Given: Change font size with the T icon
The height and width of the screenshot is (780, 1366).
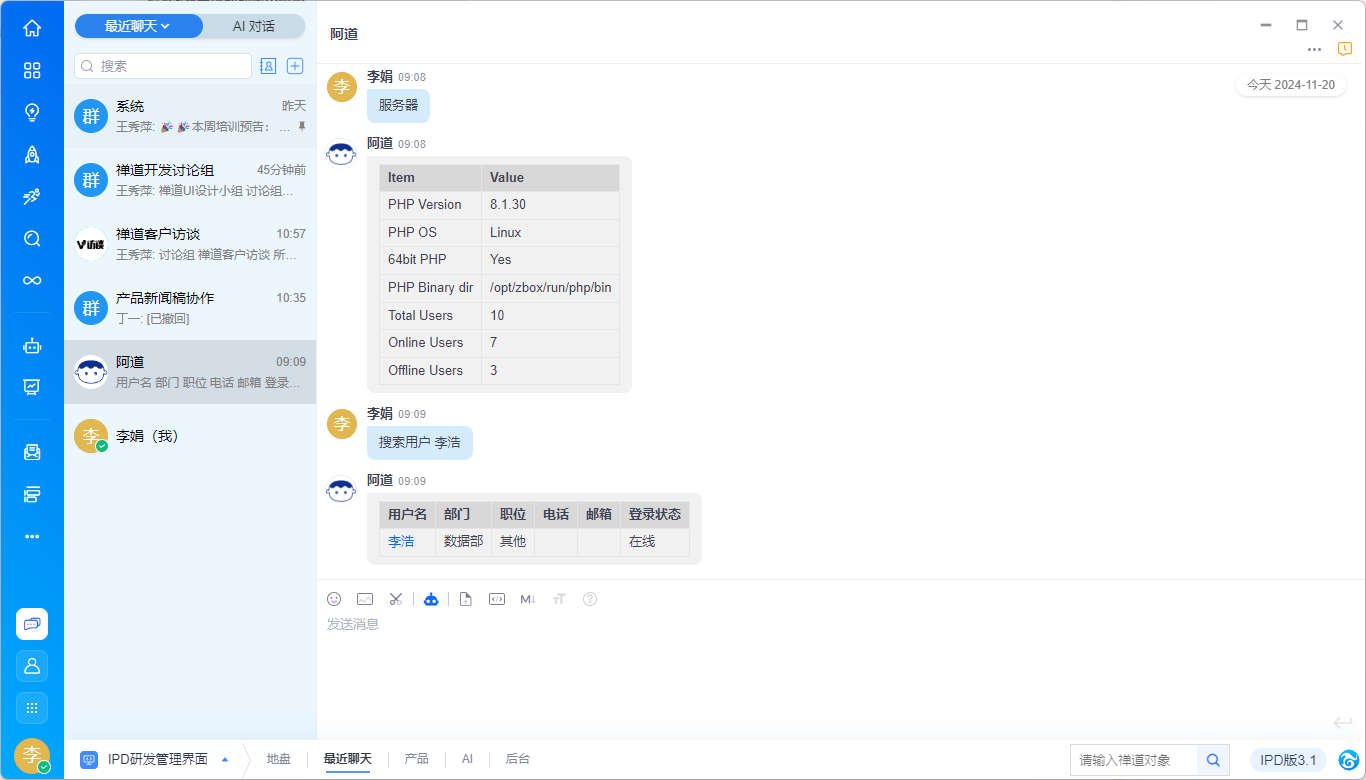Looking at the screenshot, I should pos(559,599).
